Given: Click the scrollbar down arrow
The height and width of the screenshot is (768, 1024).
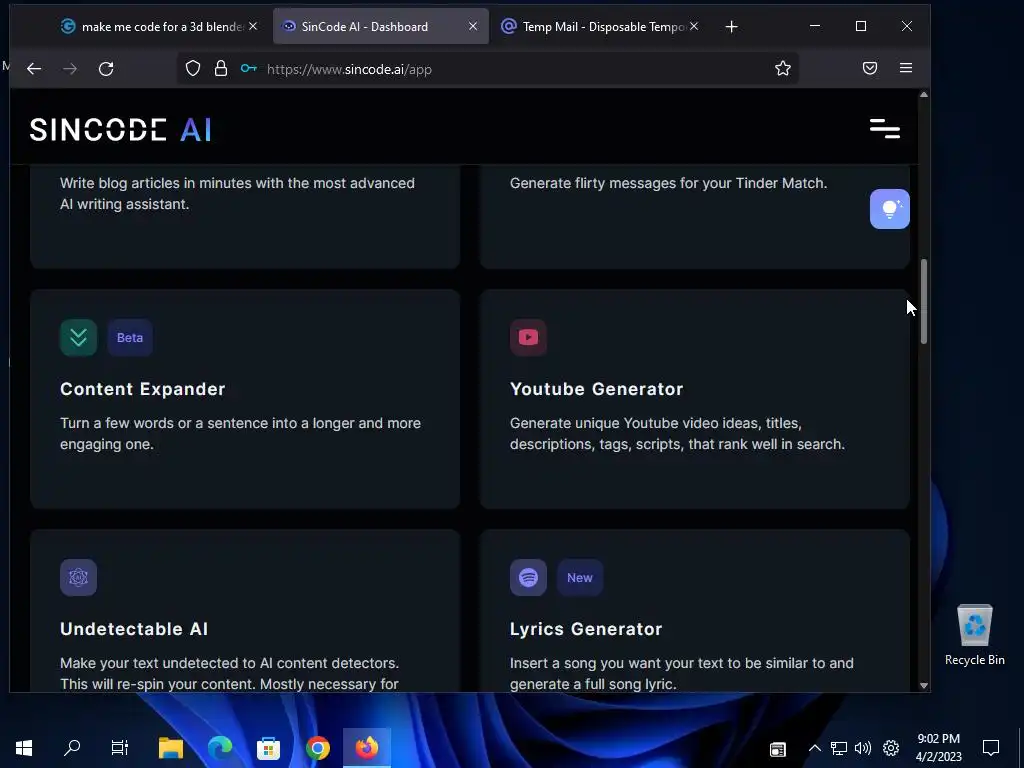Looking at the screenshot, I should point(923,685).
